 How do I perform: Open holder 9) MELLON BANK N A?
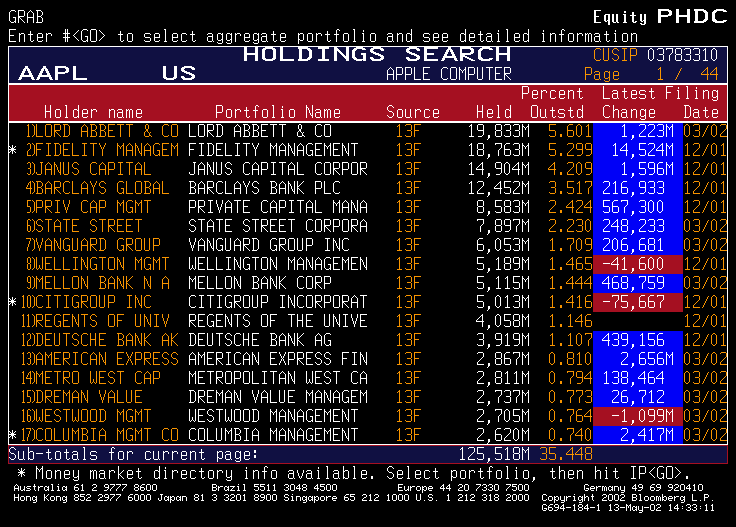tap(97, 283)
